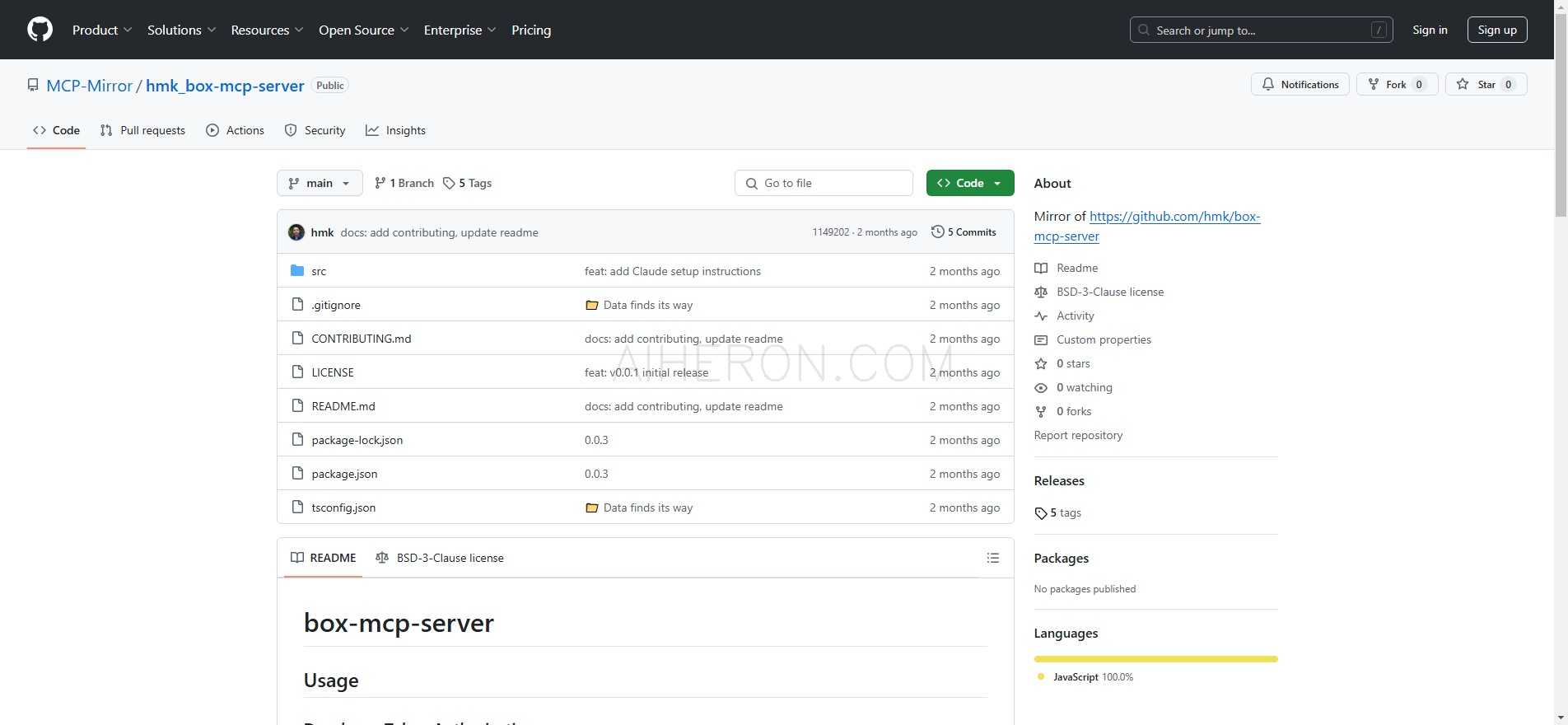Click commit hash 1149202

pos(830,232)
